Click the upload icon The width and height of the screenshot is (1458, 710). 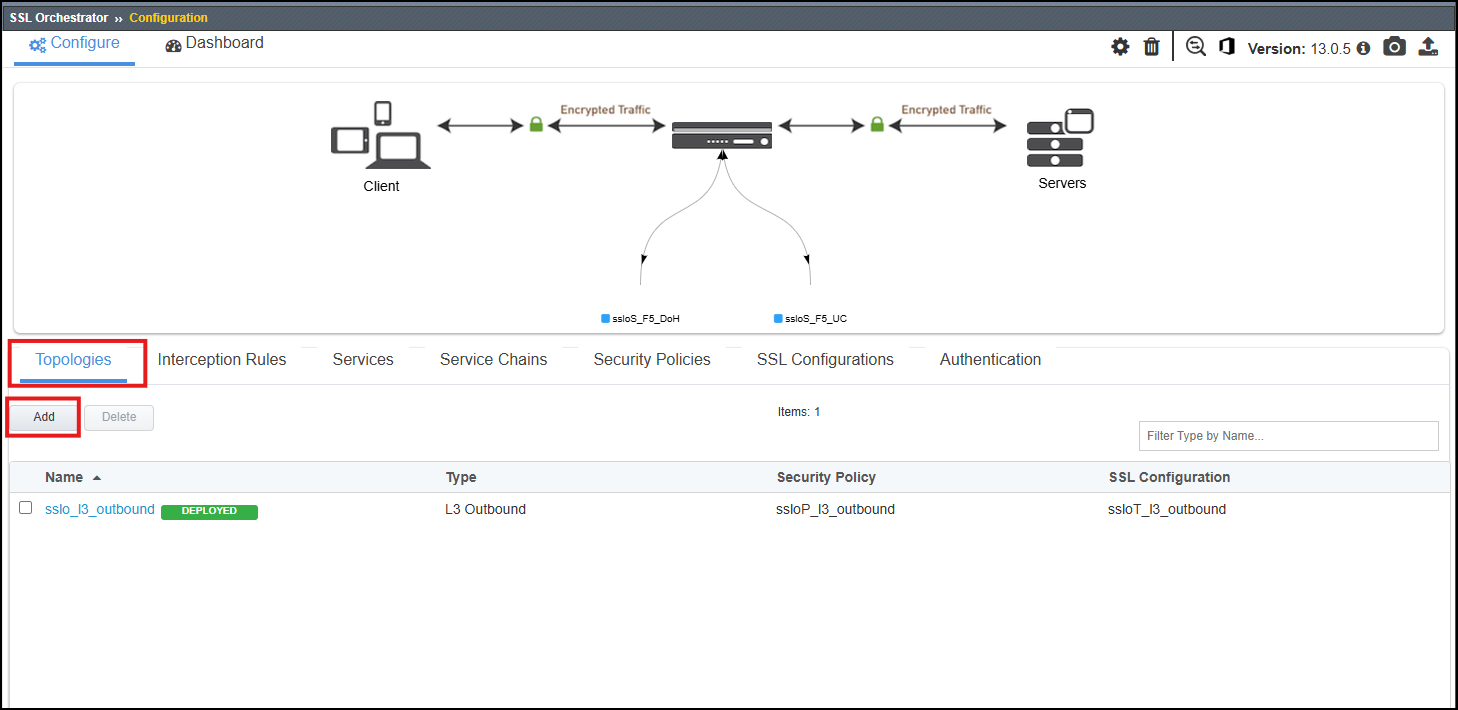tap(1429, 47)
